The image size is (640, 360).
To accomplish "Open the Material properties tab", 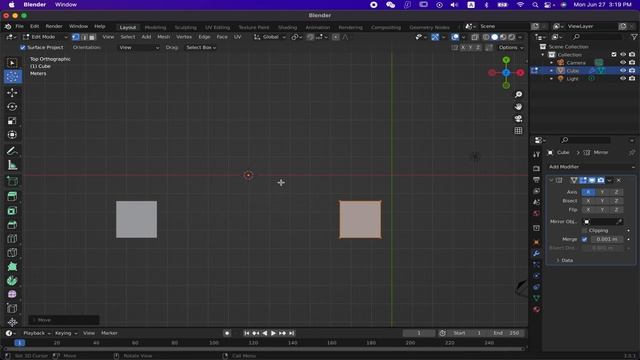I will pyautogui.click(x=536, y=309).
